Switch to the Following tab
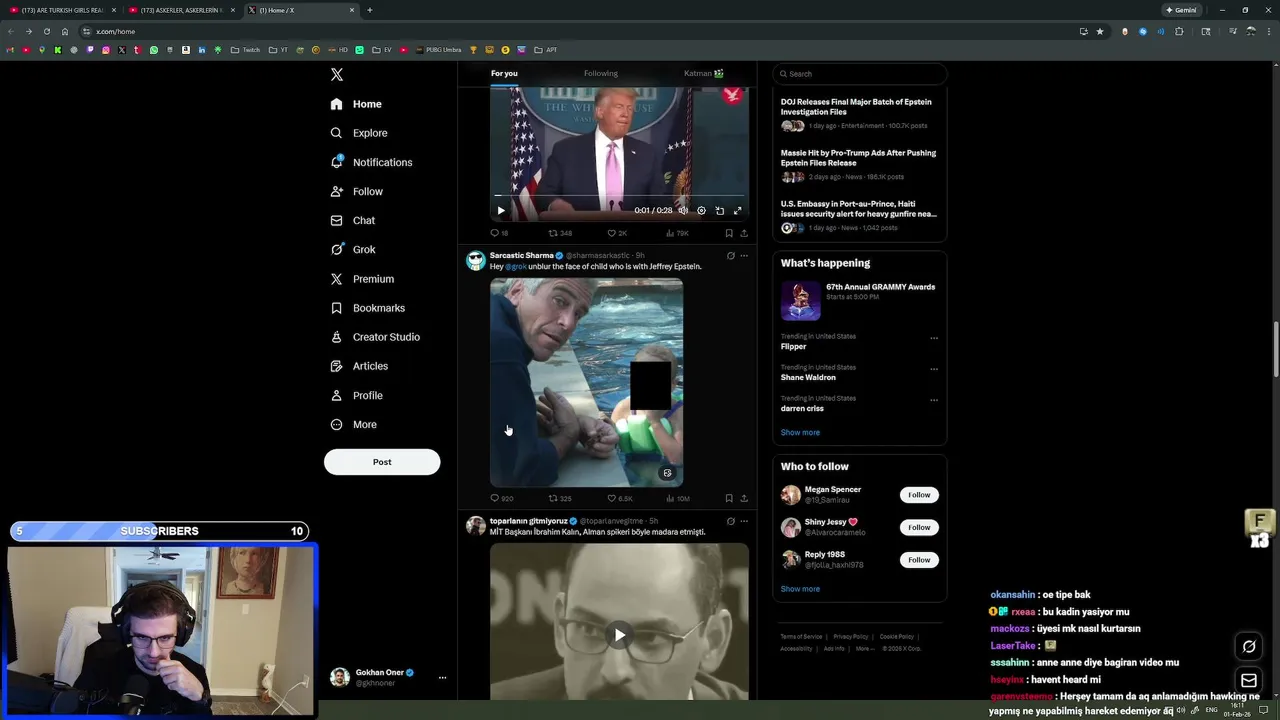 click(601, 73)
